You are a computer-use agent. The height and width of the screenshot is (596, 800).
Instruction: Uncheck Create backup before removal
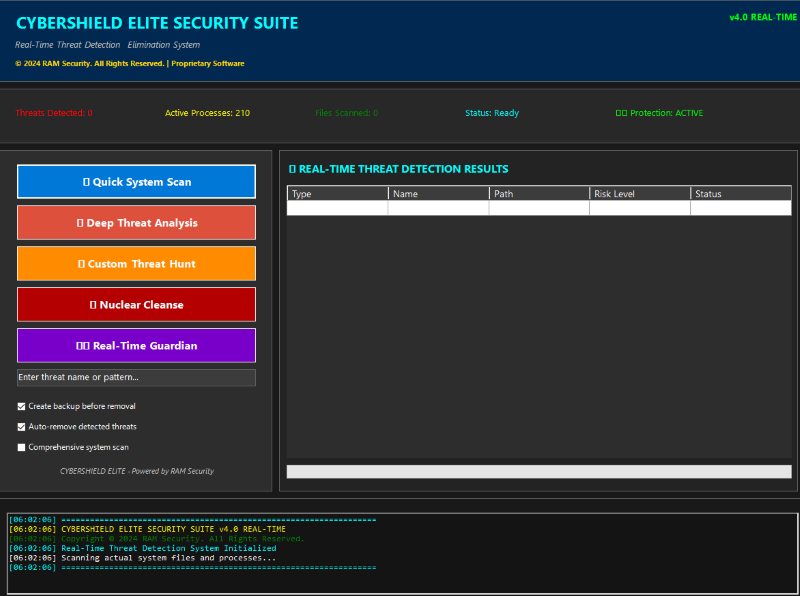(x=21, y=406)
